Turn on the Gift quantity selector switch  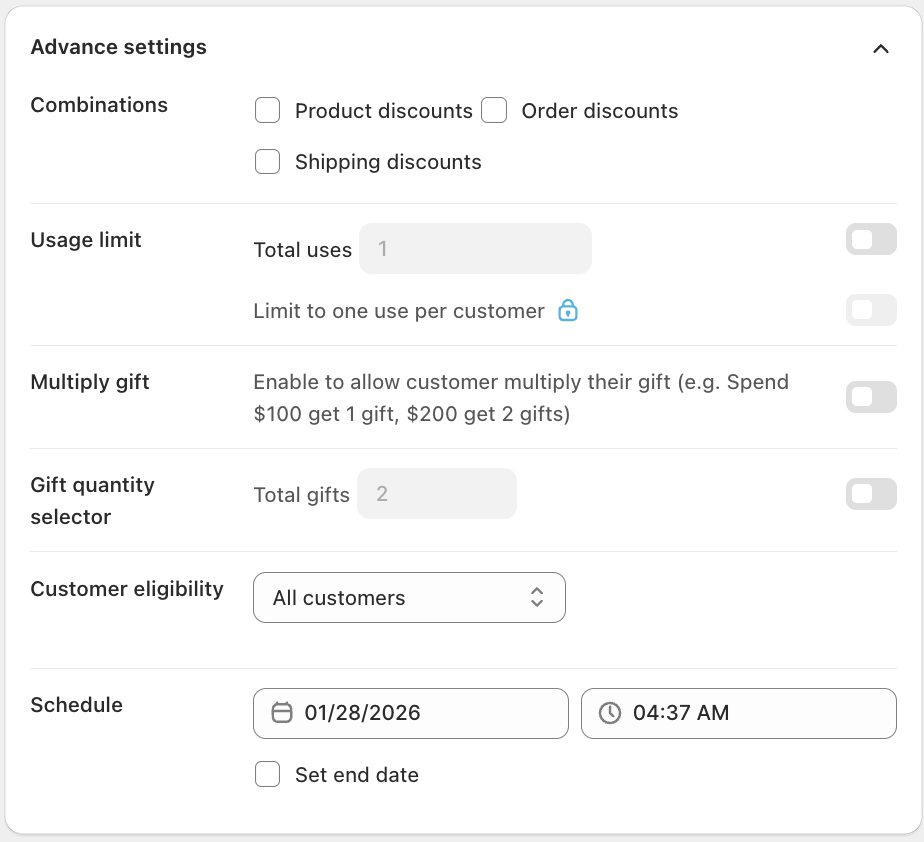[871, 494]
